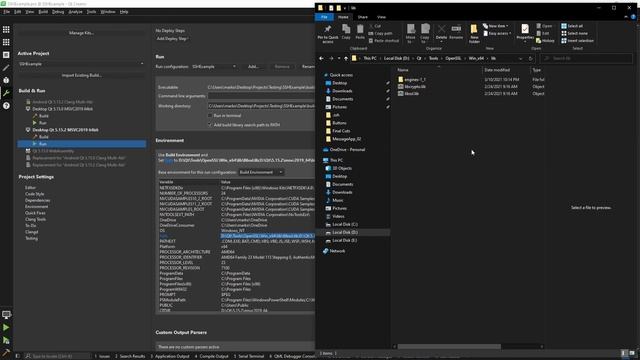Open the Analyze menu in Qt Creator
640x360 pixels.
tap(75, 12)
